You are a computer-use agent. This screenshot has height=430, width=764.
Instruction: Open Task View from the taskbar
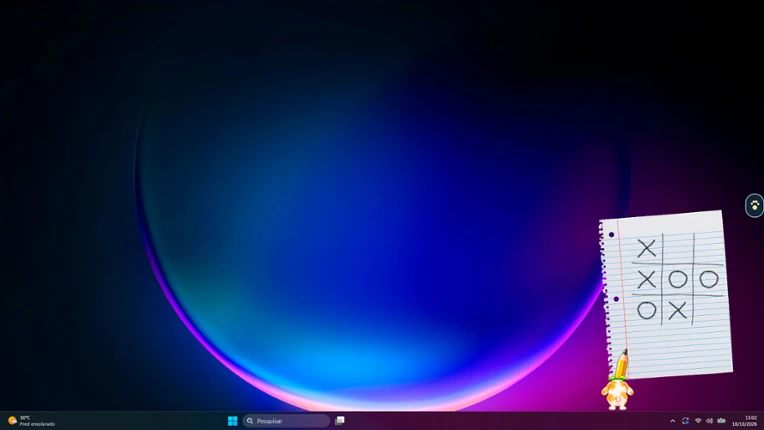pyautogui.click(x=340, y=420)
